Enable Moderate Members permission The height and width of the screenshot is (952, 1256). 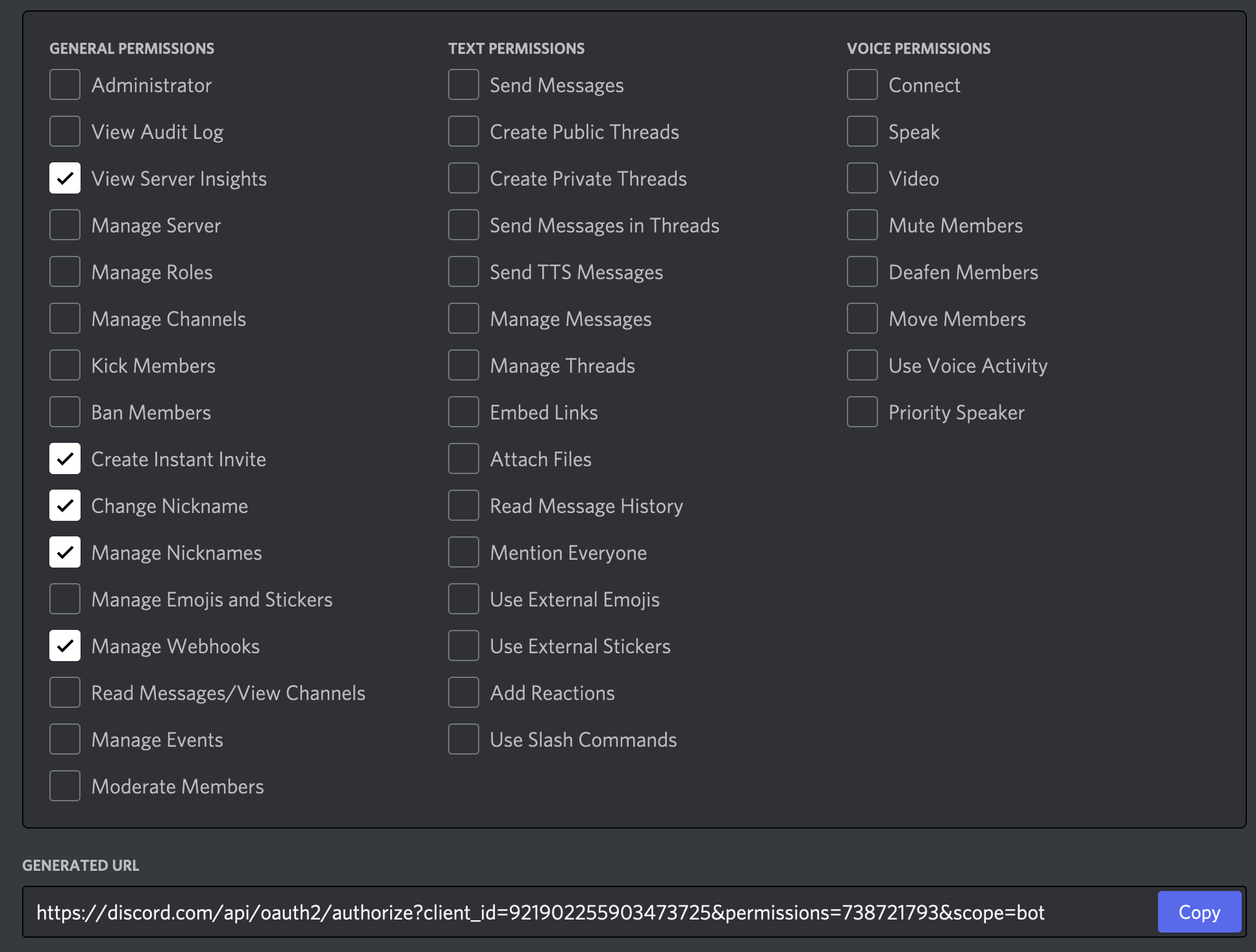(65, 786)
